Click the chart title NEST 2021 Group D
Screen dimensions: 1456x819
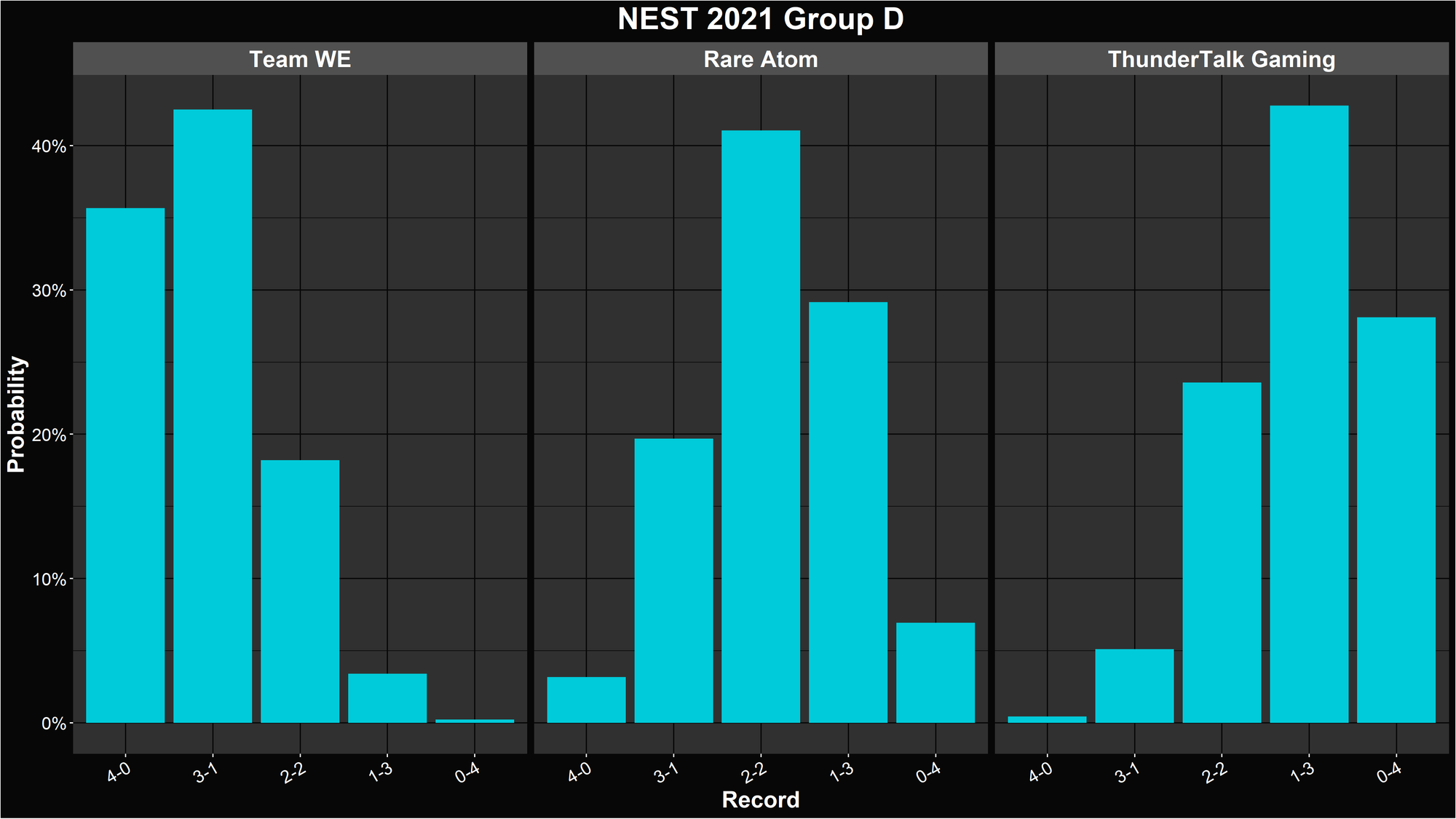pos(760,20)
